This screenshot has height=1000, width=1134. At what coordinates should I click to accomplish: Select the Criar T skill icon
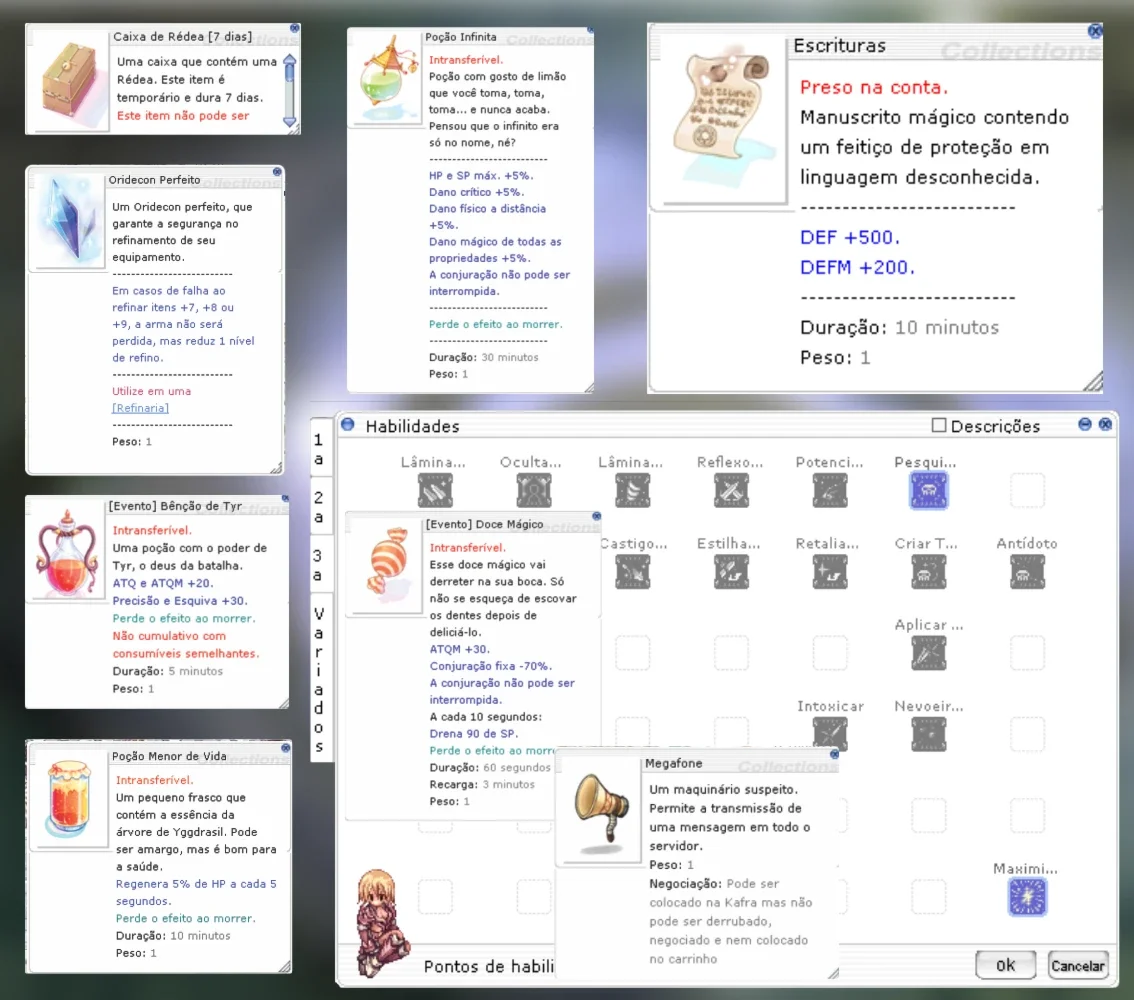pyautogui.click(x=929, y=573)
